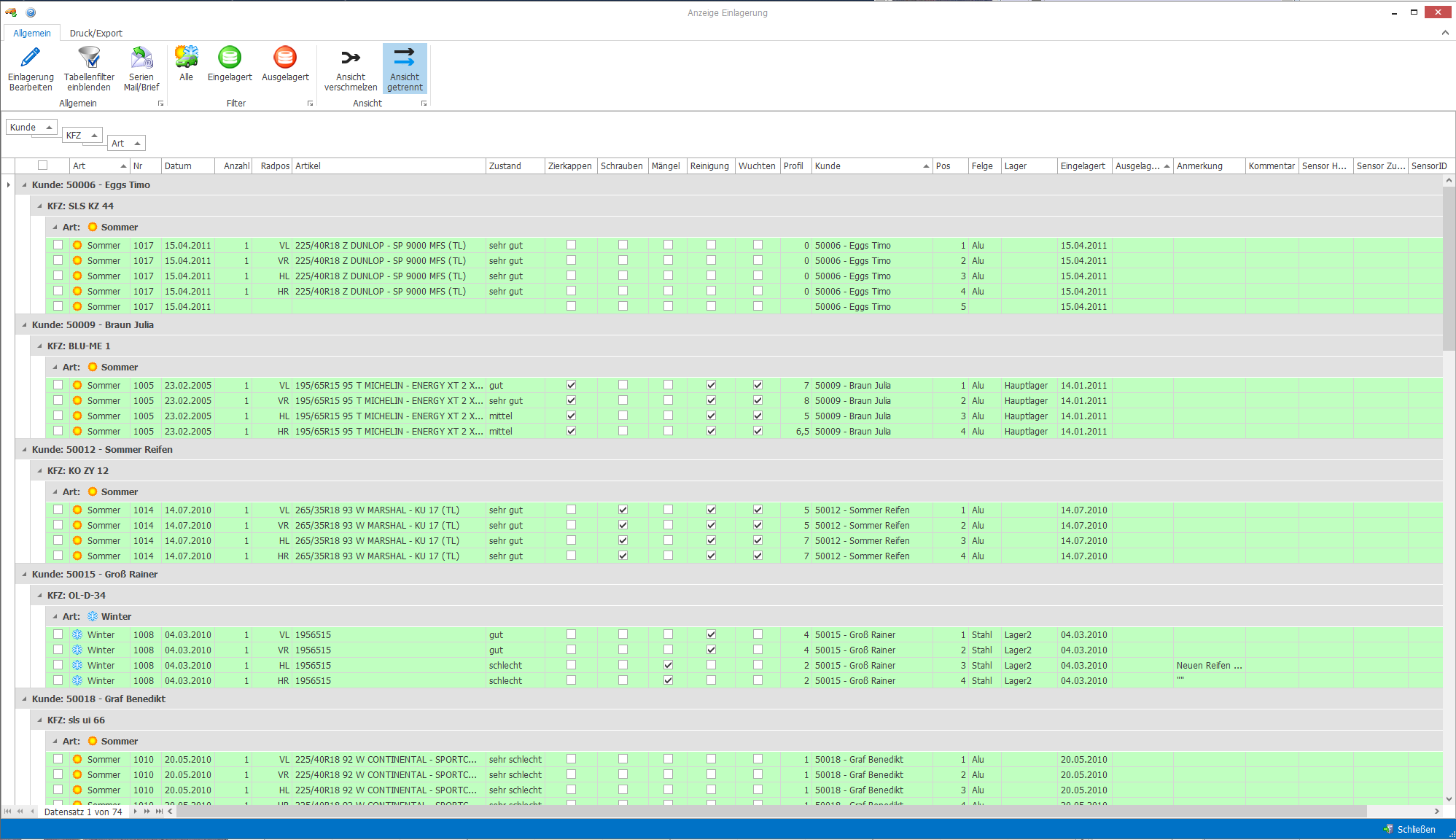
Task: Collapse group Kunde: 50015 - Groß Rainer
Action: coord(24,575)
